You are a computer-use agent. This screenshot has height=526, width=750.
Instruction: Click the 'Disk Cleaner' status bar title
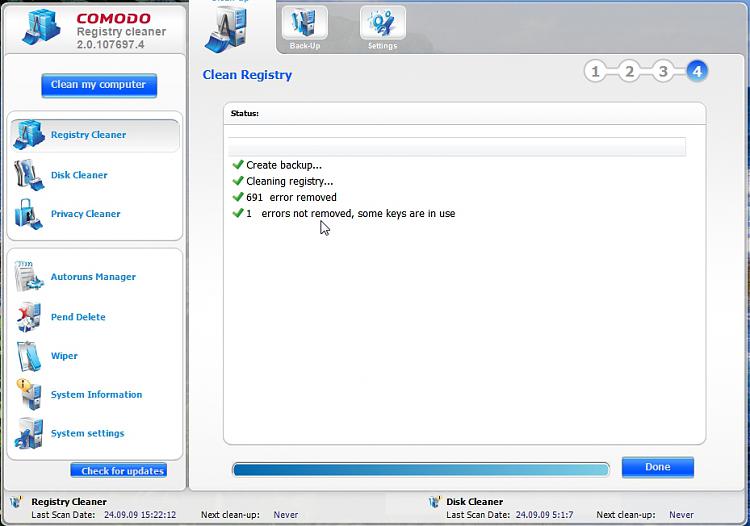click(x=474, y=502)
